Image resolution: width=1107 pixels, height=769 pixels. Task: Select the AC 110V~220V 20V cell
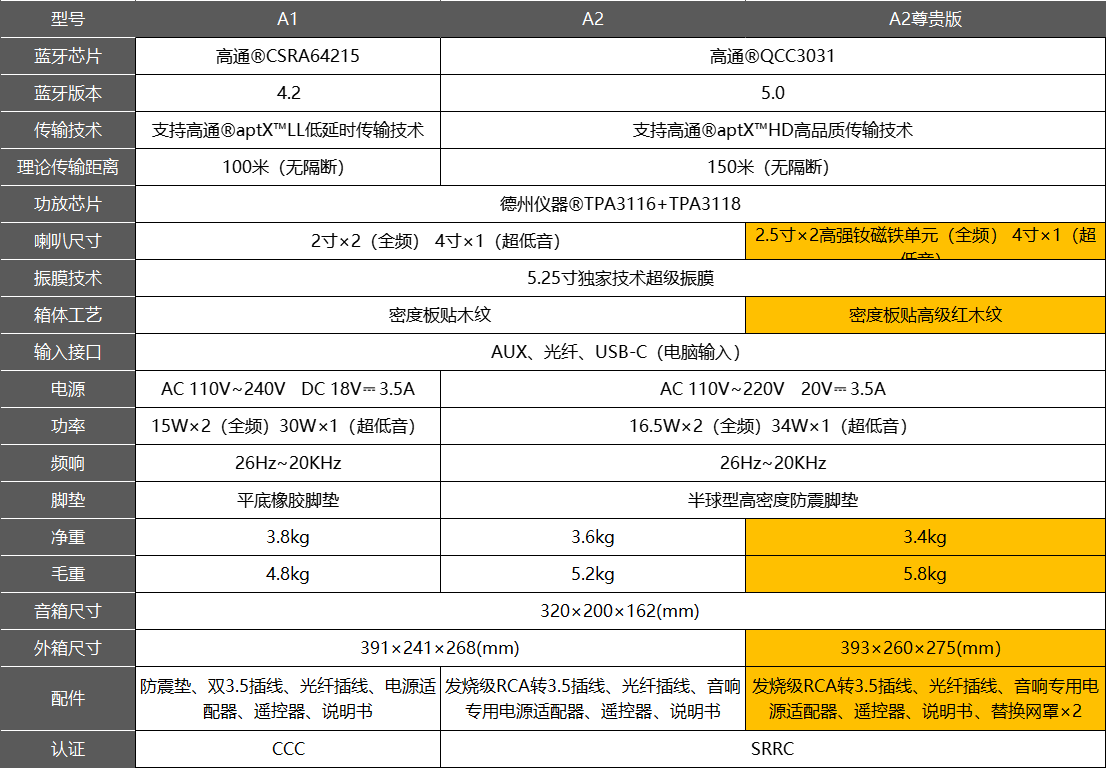[773, 389]
